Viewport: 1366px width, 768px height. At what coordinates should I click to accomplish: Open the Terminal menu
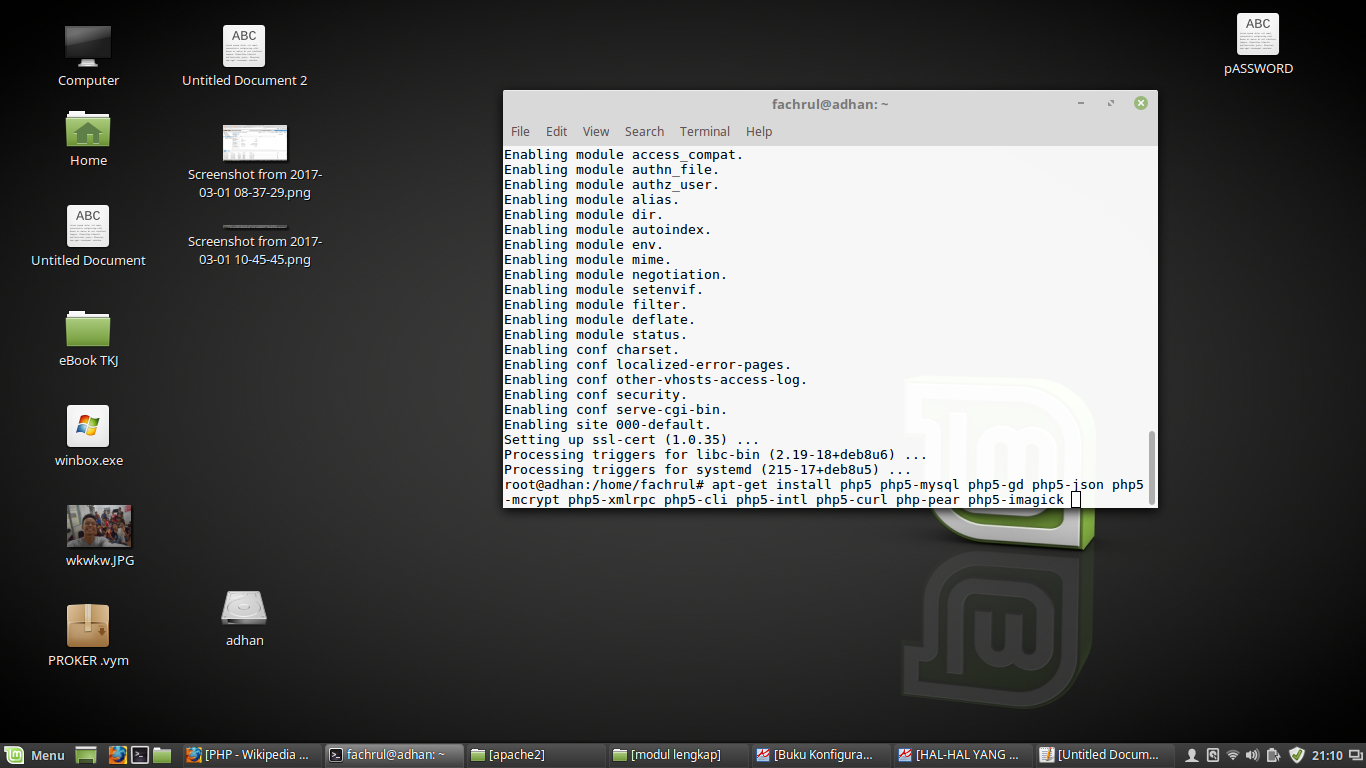pyautogui.click(x=704, y=131)
